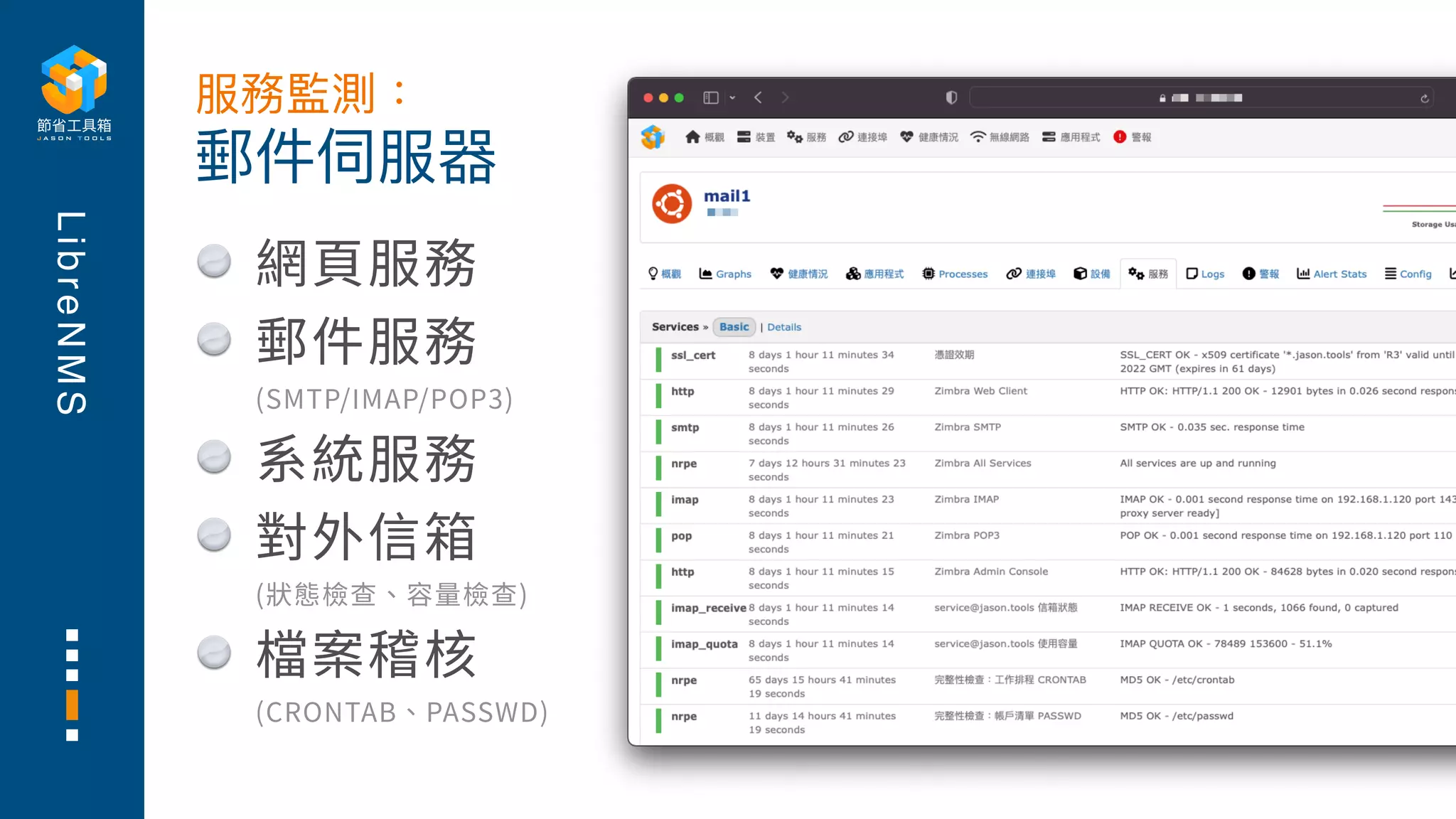Reload the page using the refresh icon
The height and width of the screenshot is (819, 1456).
(x=1424, y=98)
